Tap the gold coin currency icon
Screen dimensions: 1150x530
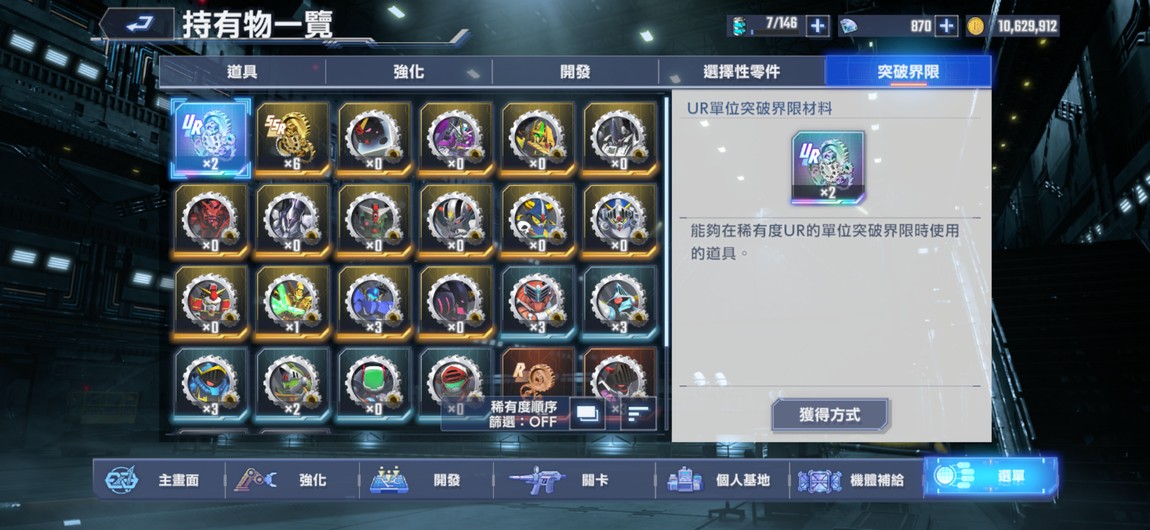coord(975,26)
